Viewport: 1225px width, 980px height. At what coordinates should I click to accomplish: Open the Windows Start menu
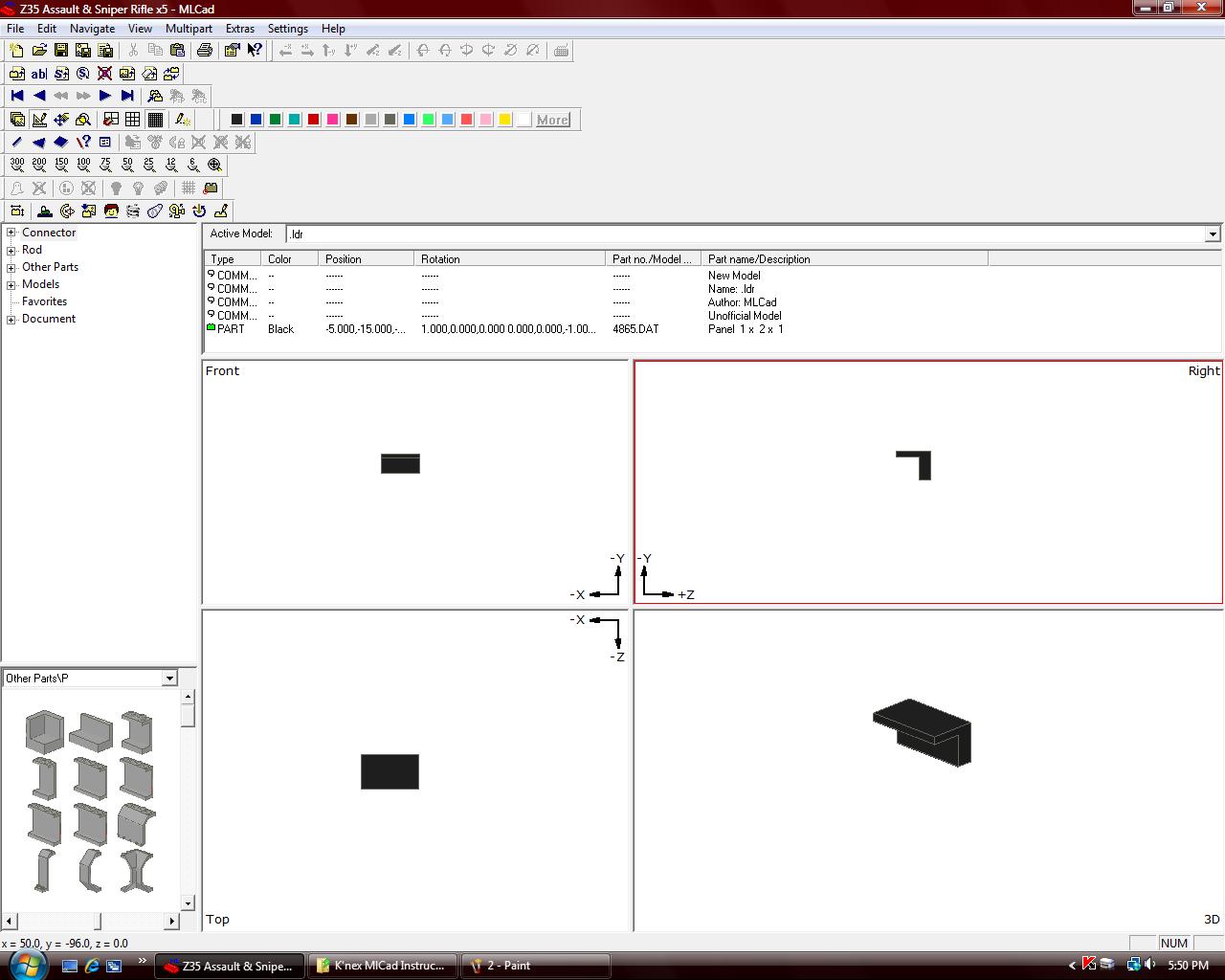click(x=26, y=965)
